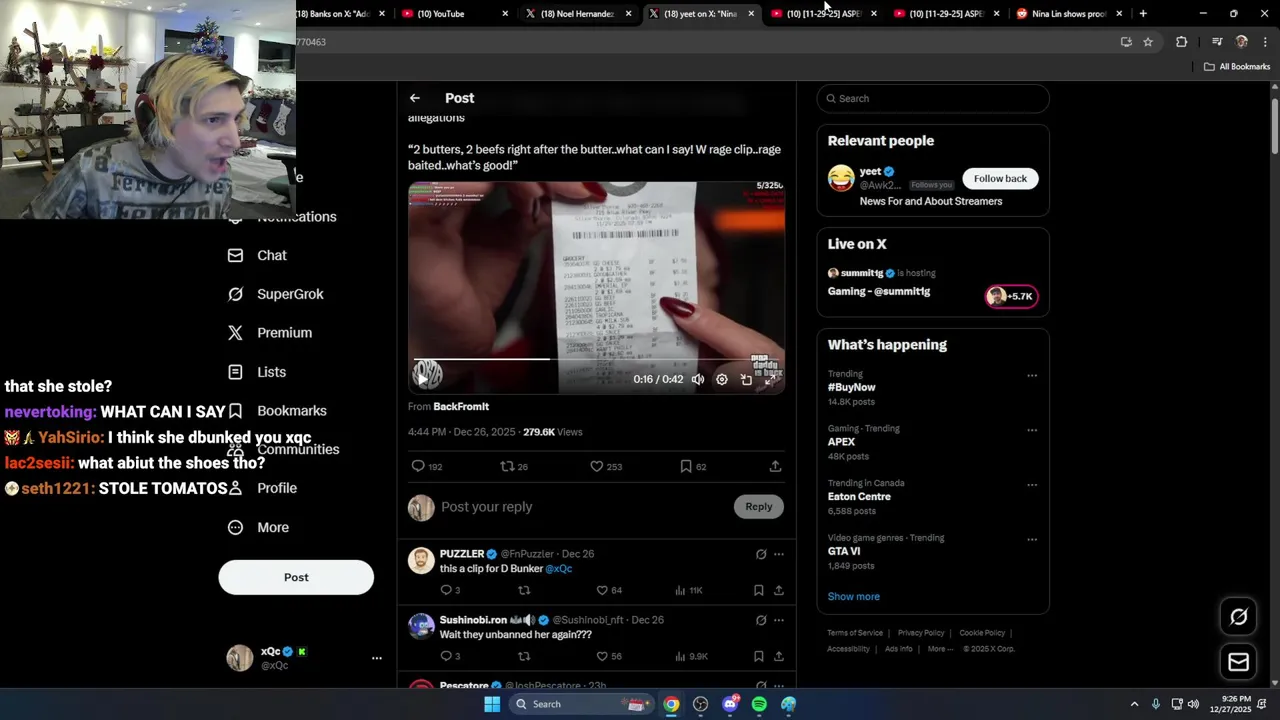This screenshot has width=1280, height=720.
Task: Click Follow back for yeet
Action: (1000, 178)
